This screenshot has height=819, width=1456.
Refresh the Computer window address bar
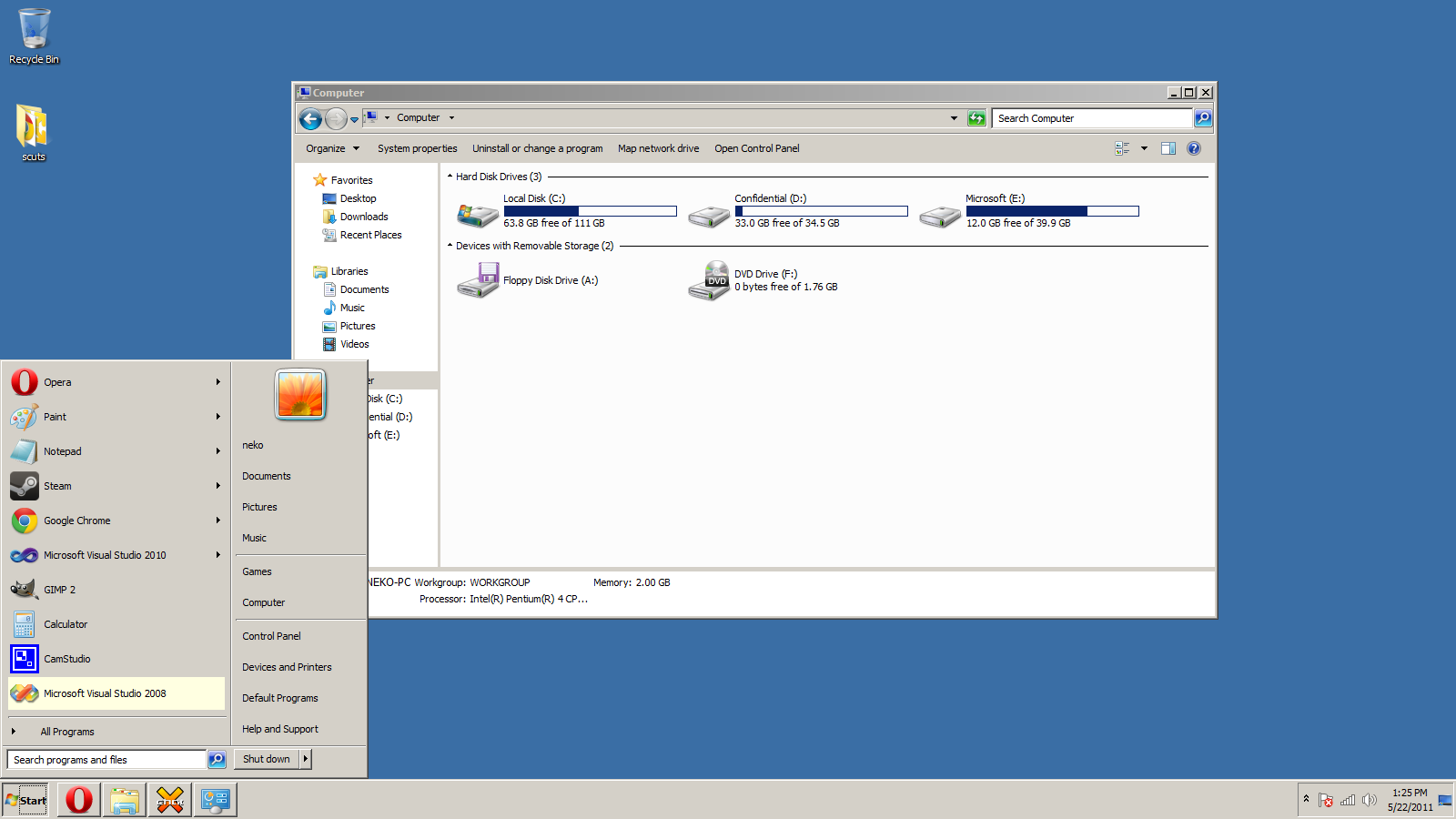976,118
